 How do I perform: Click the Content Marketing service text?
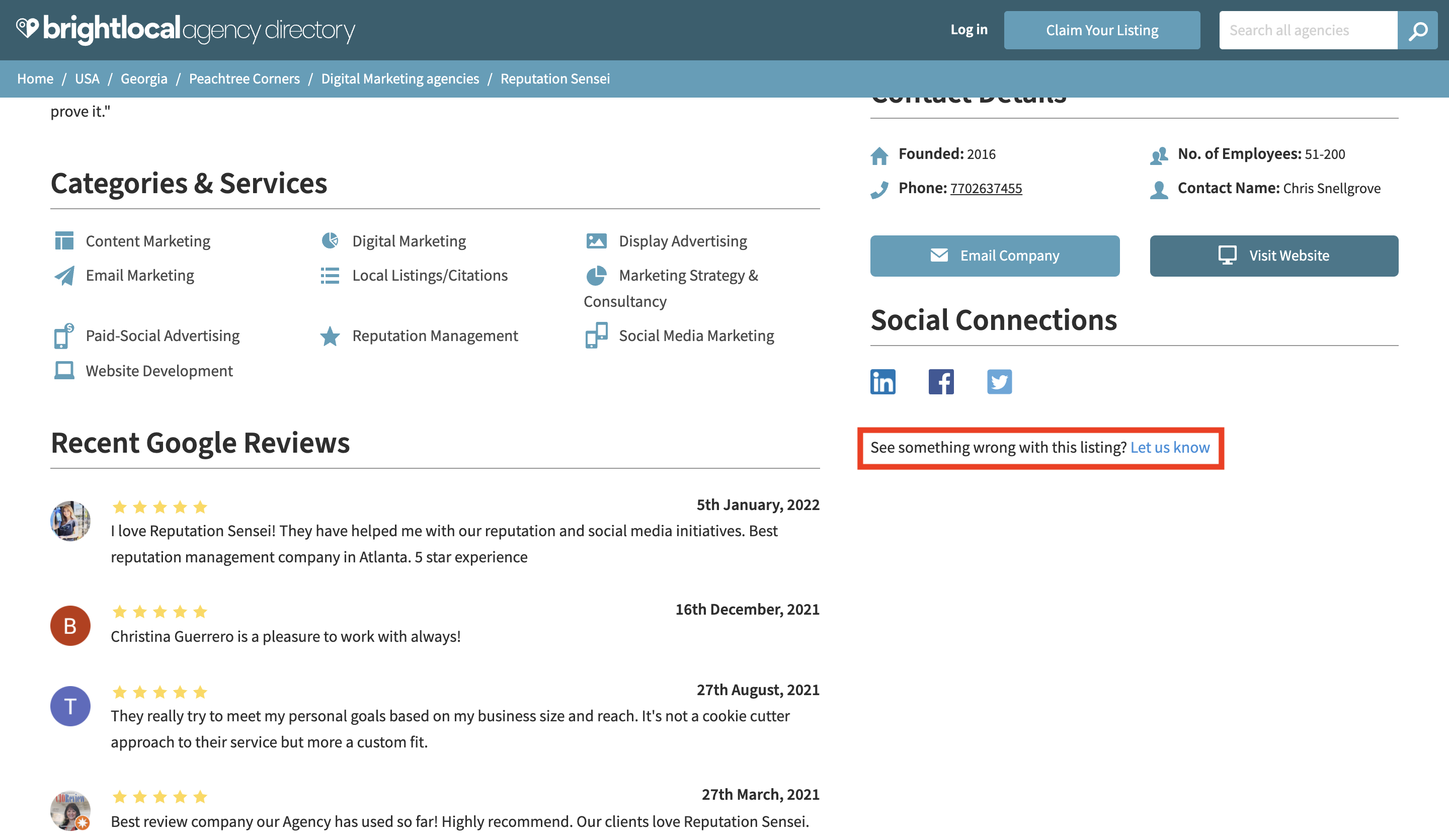pyautogui.click(x=148, y=241)
